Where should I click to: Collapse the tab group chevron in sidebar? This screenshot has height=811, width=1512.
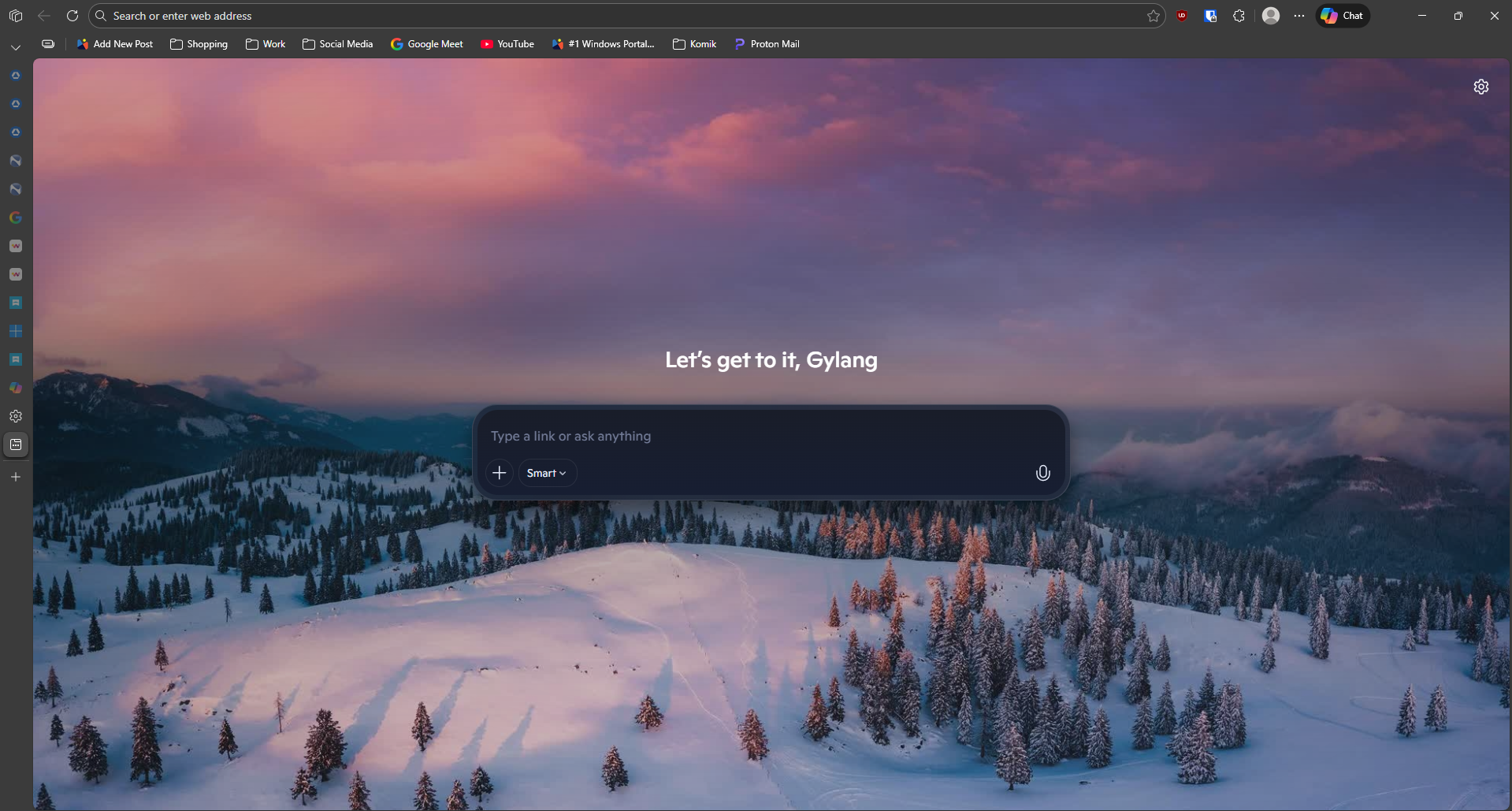click(16, 48)
